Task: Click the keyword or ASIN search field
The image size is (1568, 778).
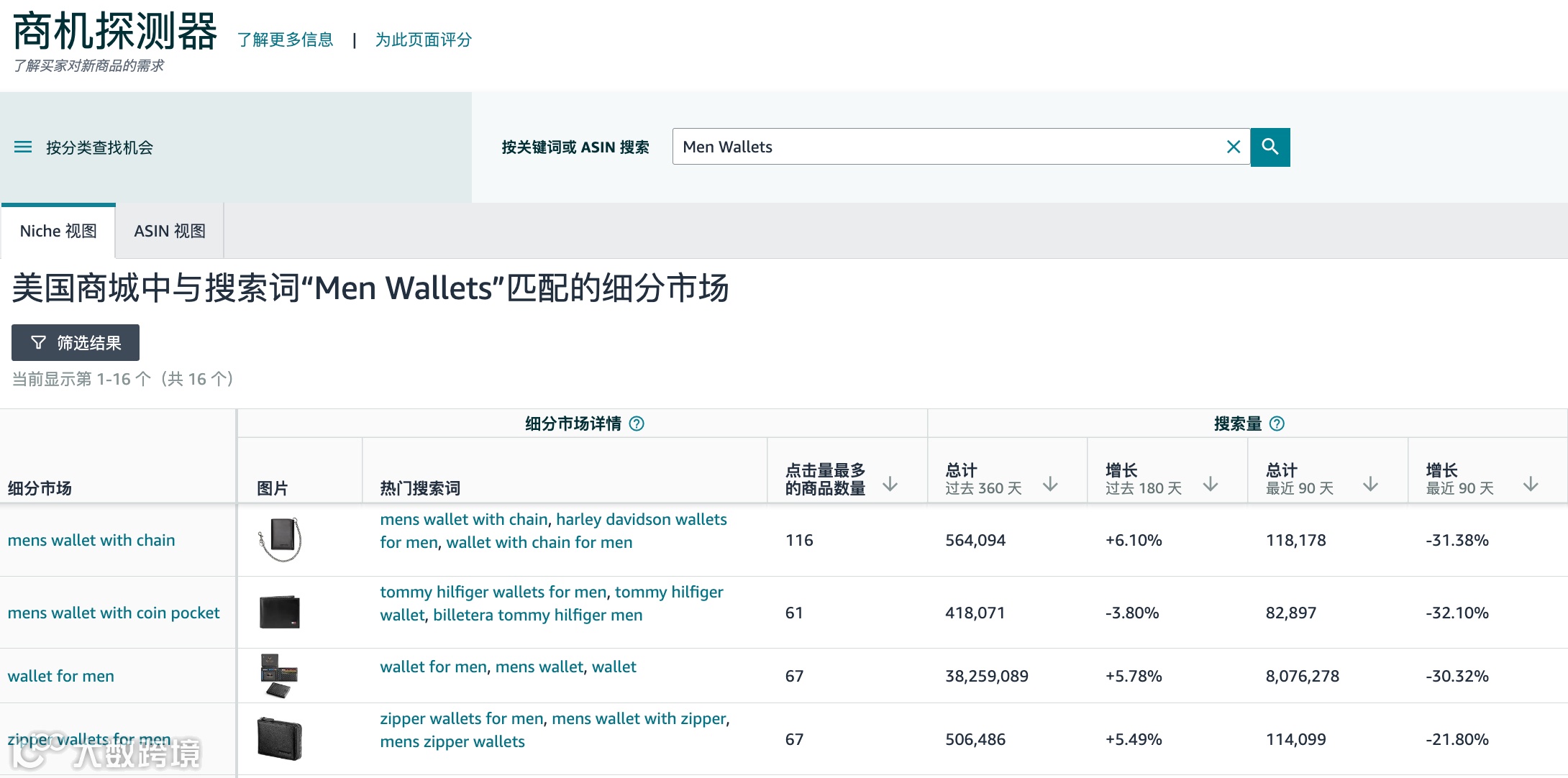Action: pyautogui.click(x=942, y=147)
